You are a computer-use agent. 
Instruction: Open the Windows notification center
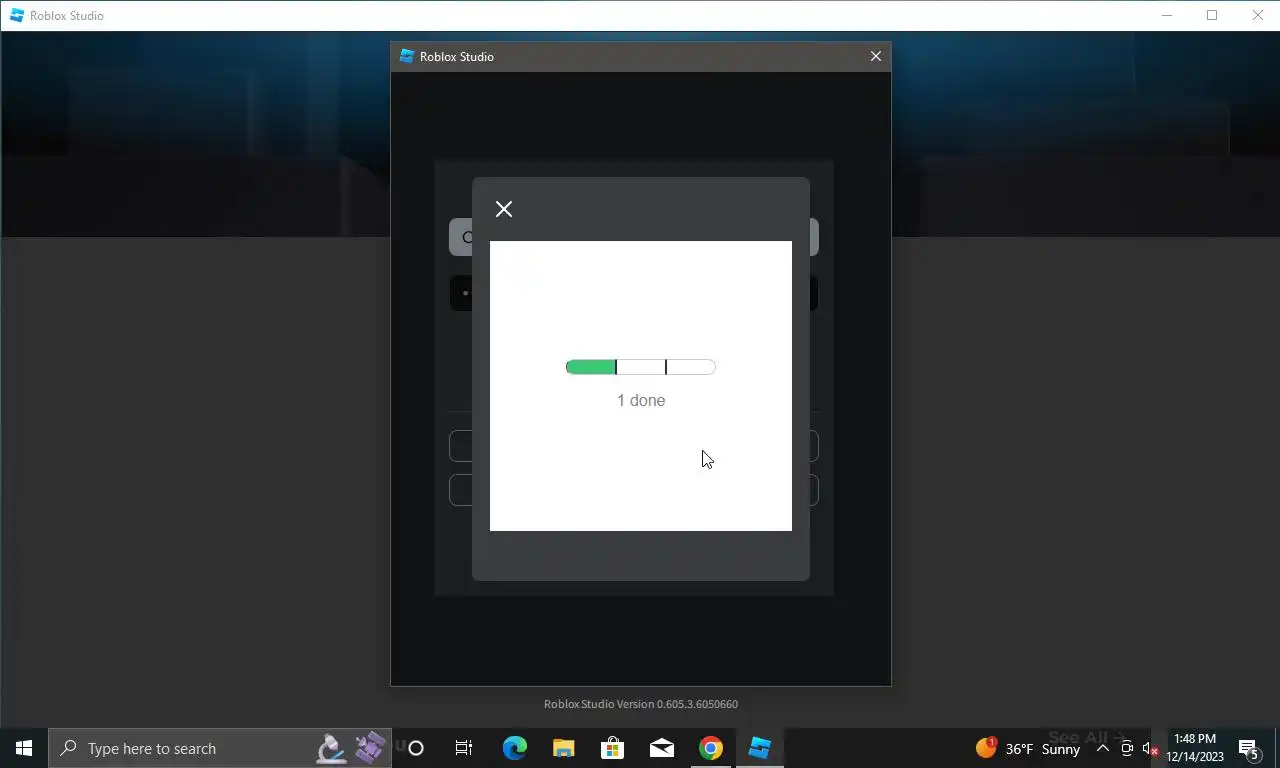(x=1249, y=748)
